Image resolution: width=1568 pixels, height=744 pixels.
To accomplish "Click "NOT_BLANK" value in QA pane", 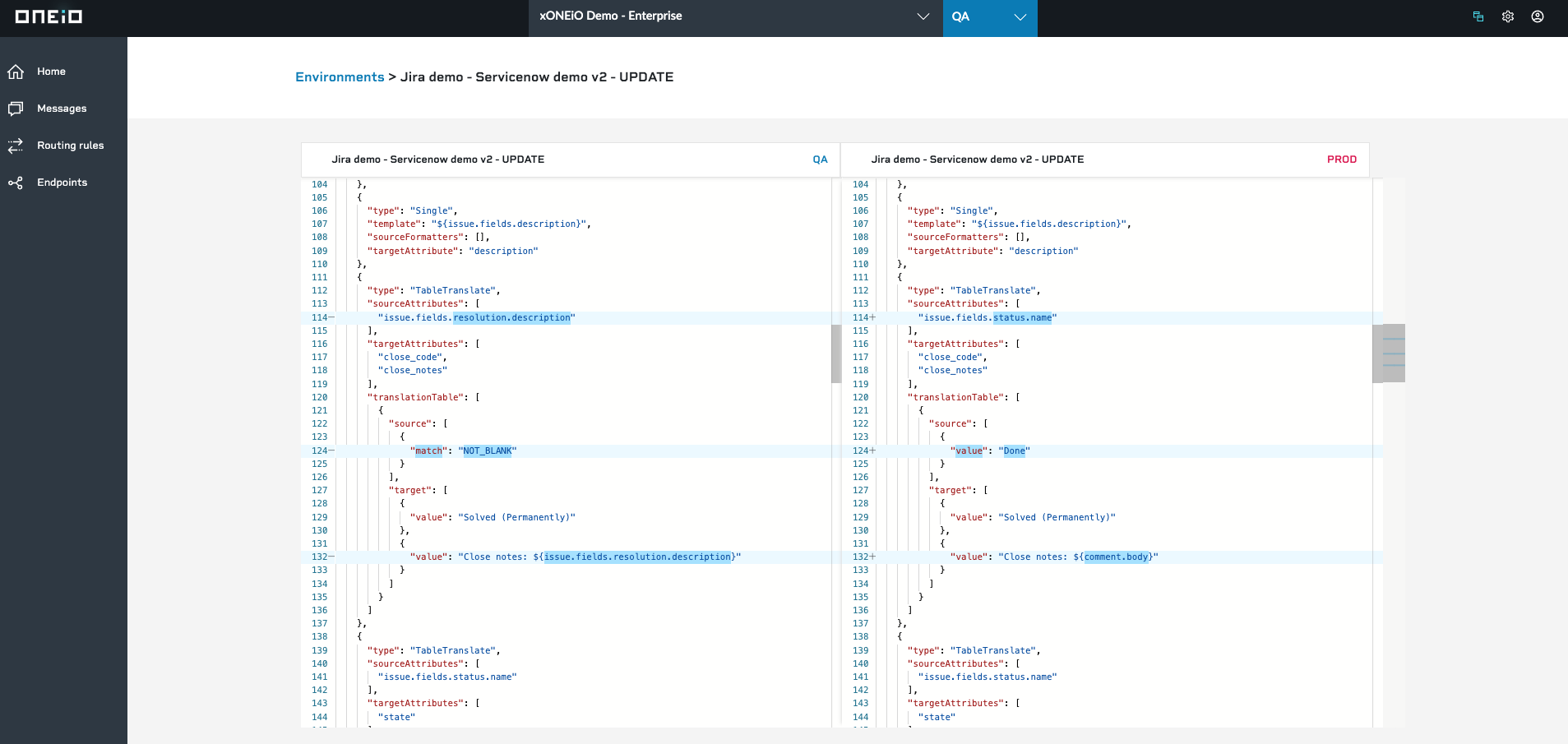I will 488,451.
